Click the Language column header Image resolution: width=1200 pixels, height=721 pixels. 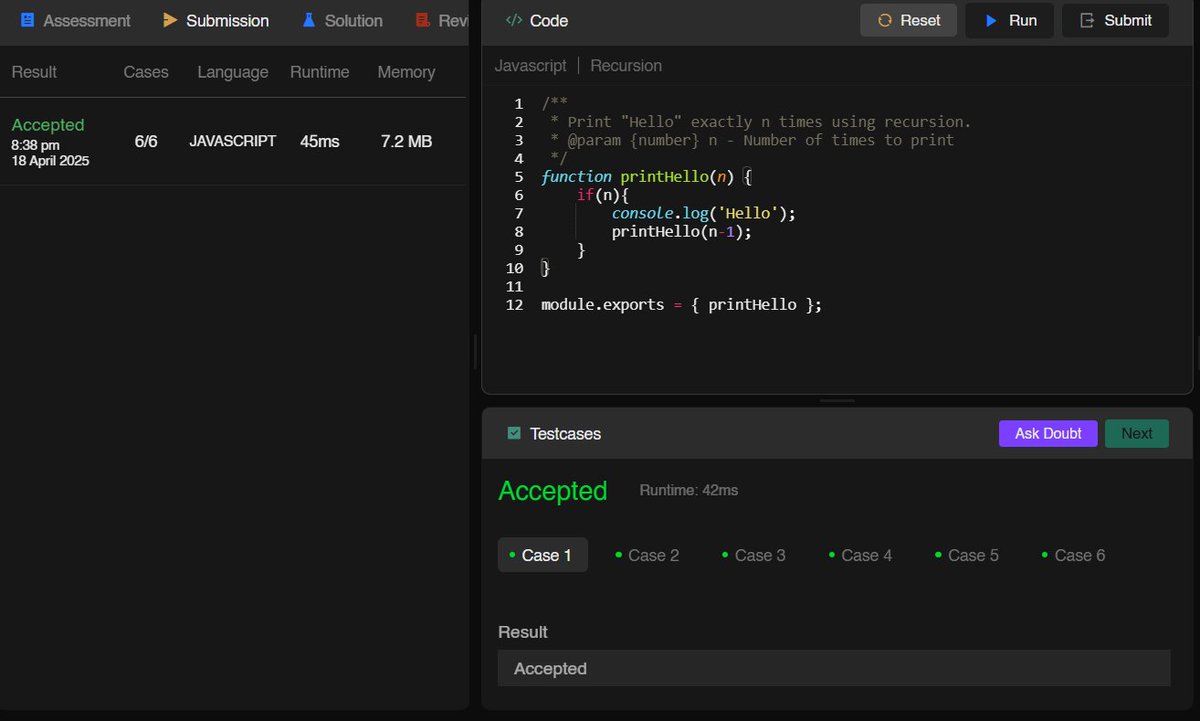point(233,72)
